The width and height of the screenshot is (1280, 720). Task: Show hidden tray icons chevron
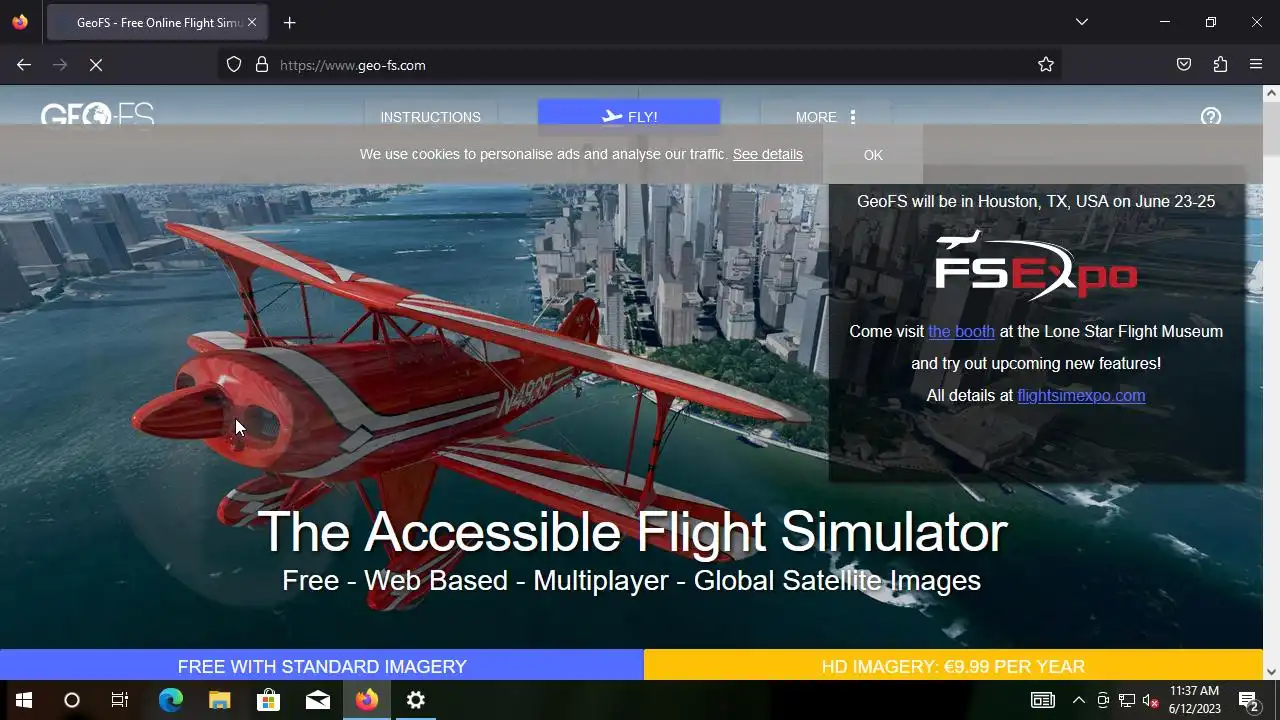(1078, 700)
